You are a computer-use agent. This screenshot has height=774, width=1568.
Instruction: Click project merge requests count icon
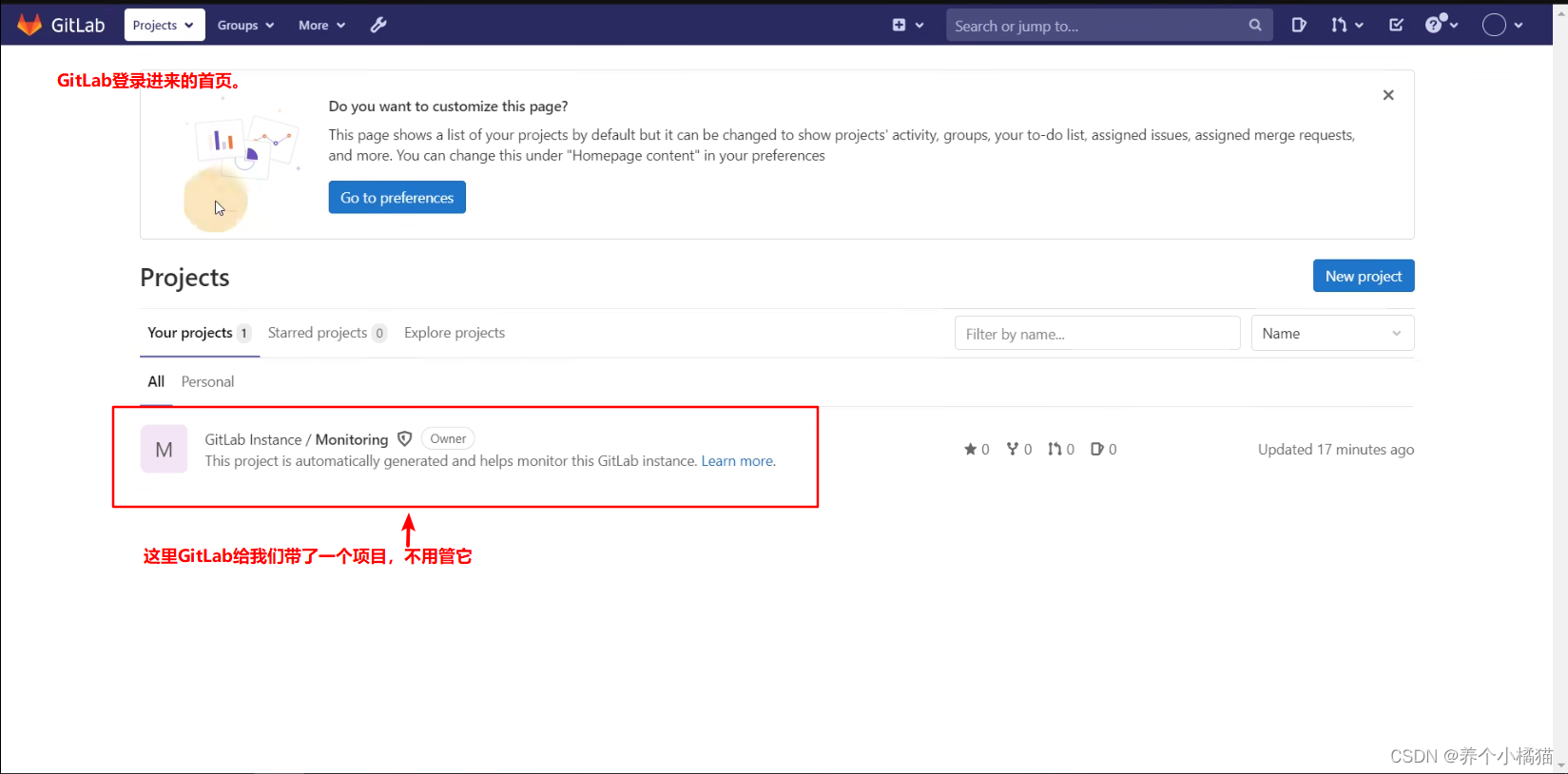[x=1054, y=449]
